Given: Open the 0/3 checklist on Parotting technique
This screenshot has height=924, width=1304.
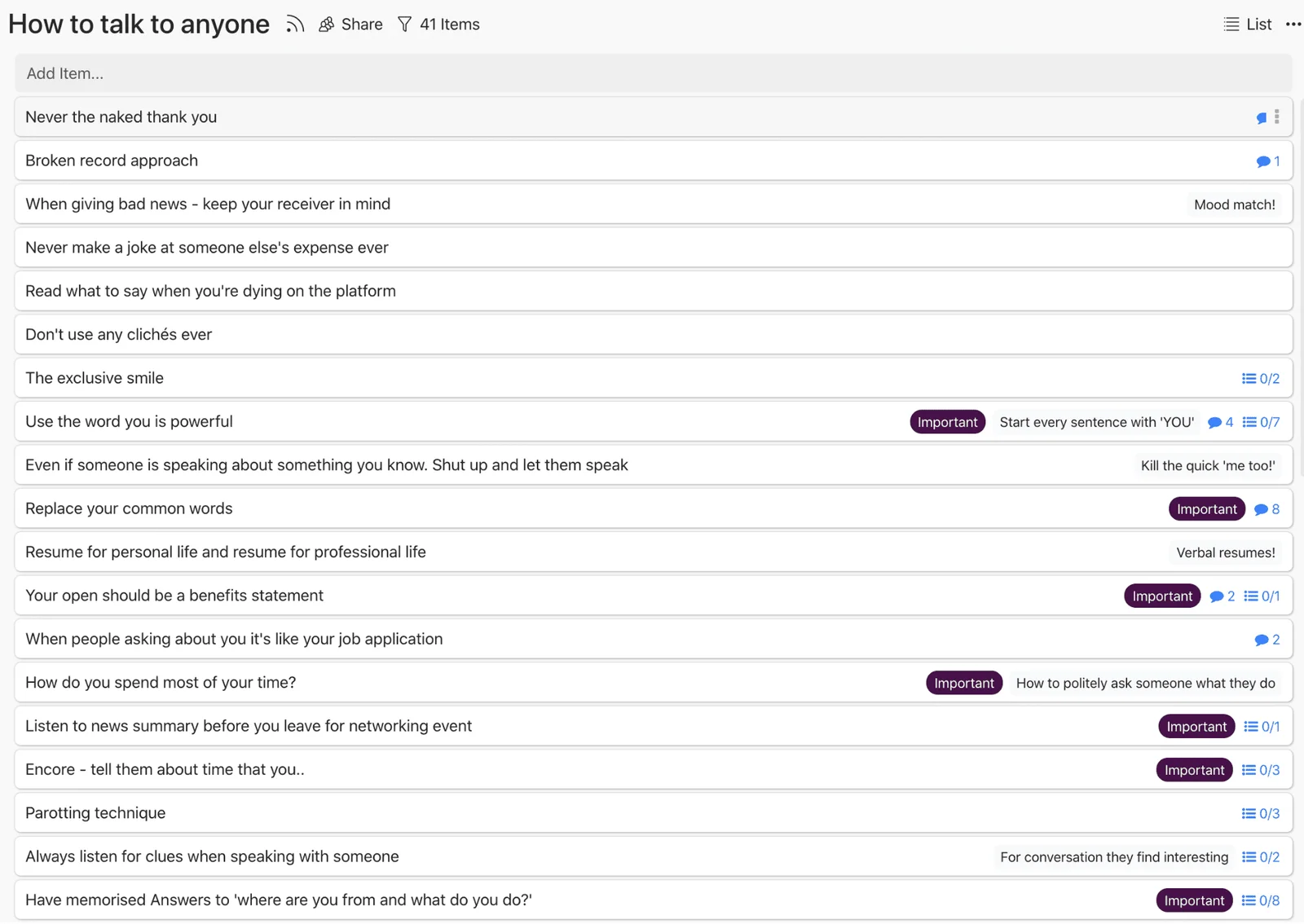Looking at the screenshot, I should (1261, 814).
